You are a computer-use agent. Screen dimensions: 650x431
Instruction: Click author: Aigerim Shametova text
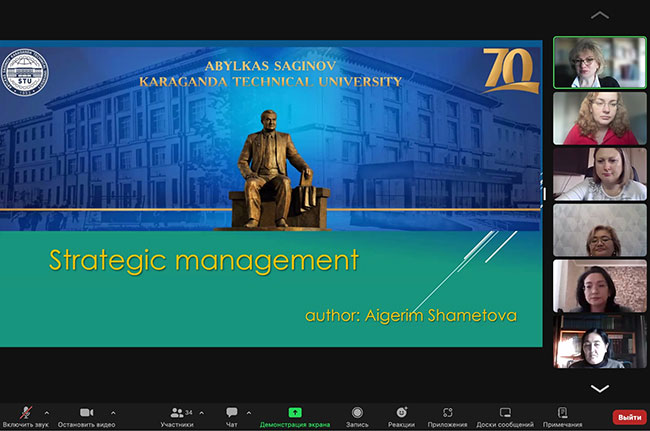tap(411, 316)
